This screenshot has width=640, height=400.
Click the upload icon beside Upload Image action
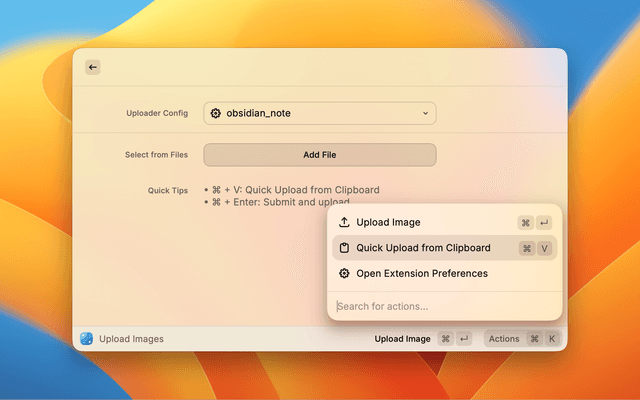[x=344, y=222]
